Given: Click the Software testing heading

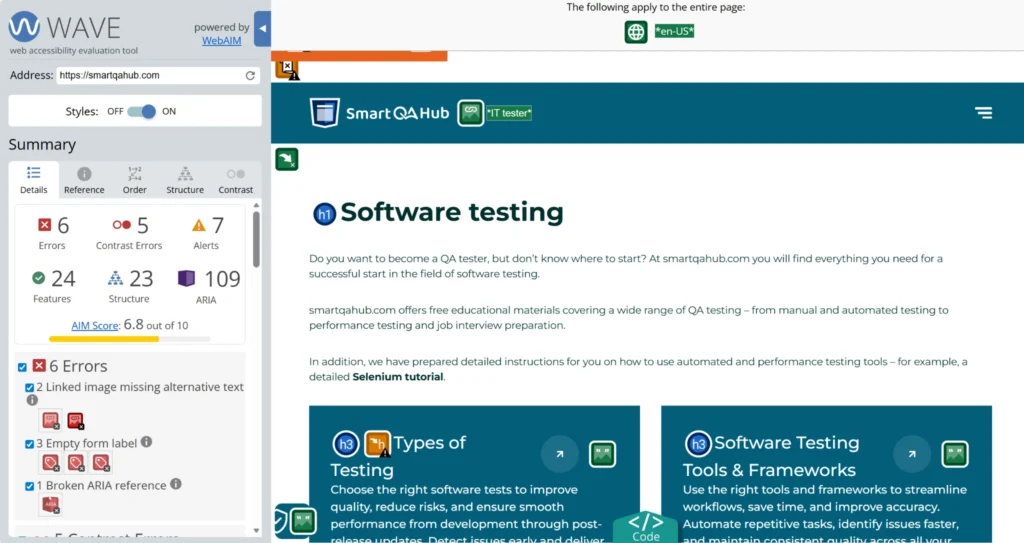Looking at the screenshot, I should coord(452,212).
